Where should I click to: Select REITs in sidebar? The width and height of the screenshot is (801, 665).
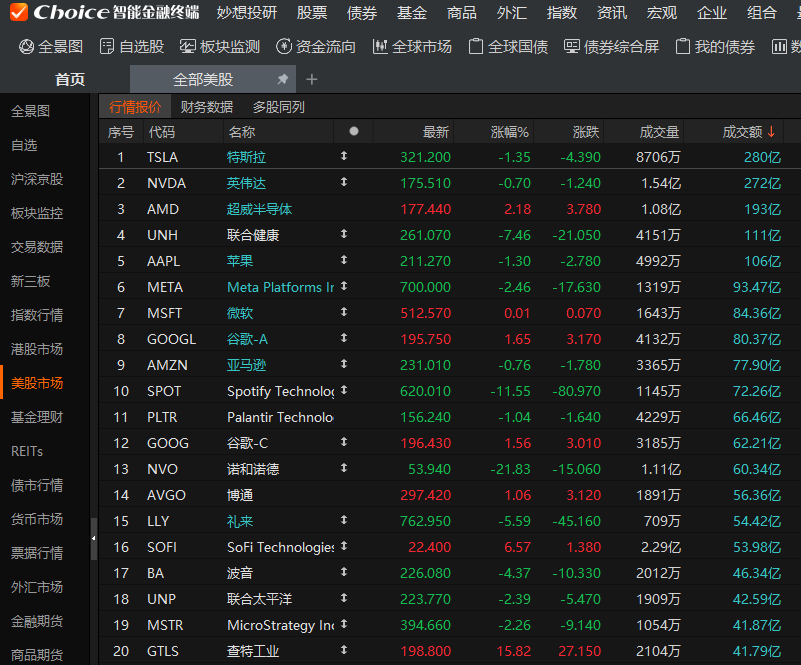pos(27,452)
